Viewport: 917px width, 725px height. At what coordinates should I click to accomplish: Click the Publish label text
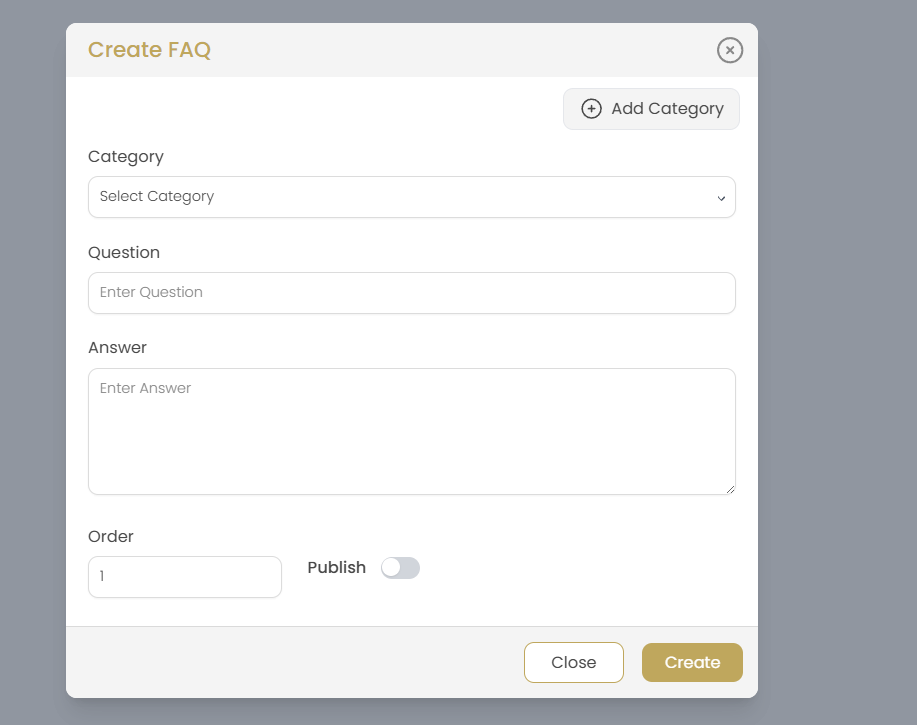point(336,567)
